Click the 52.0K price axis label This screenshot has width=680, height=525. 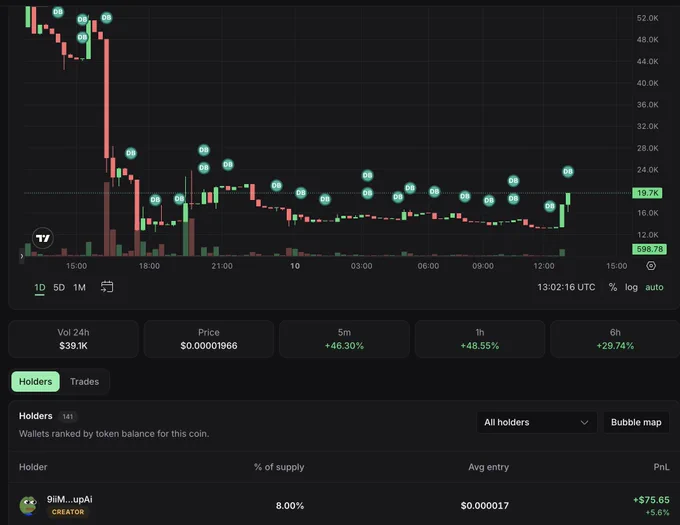click(647, 18)
